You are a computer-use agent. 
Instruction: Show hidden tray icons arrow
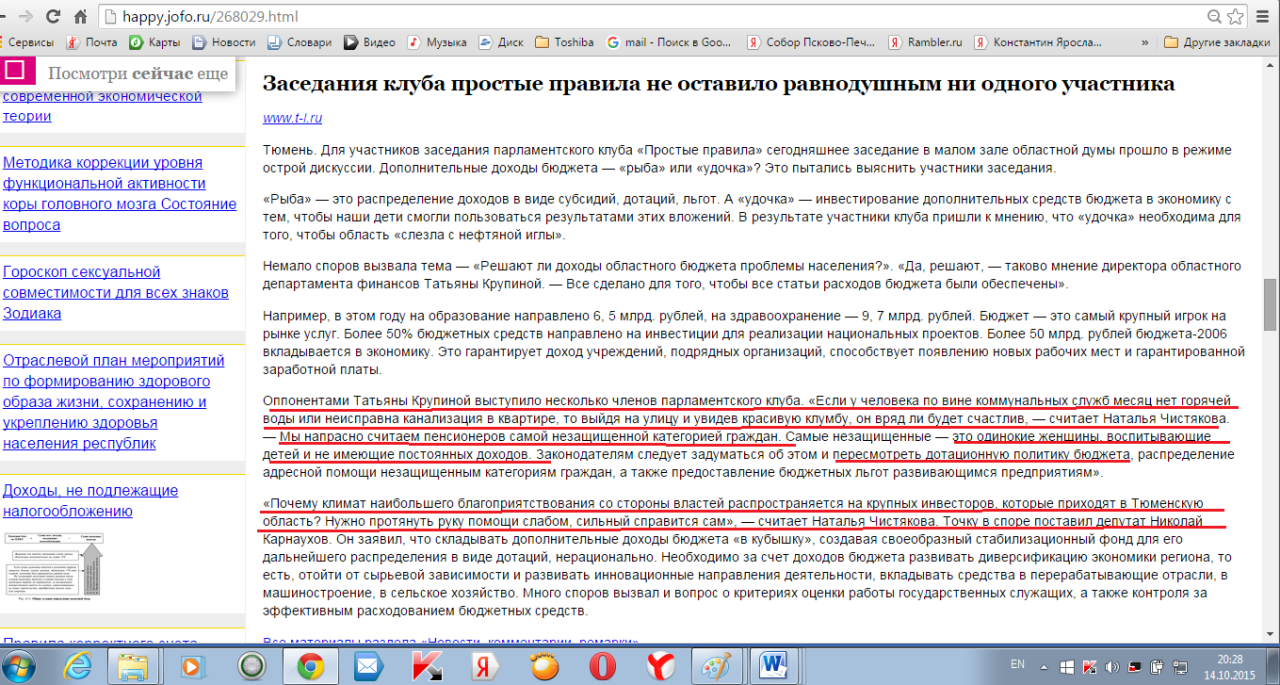pos(1046,665)
